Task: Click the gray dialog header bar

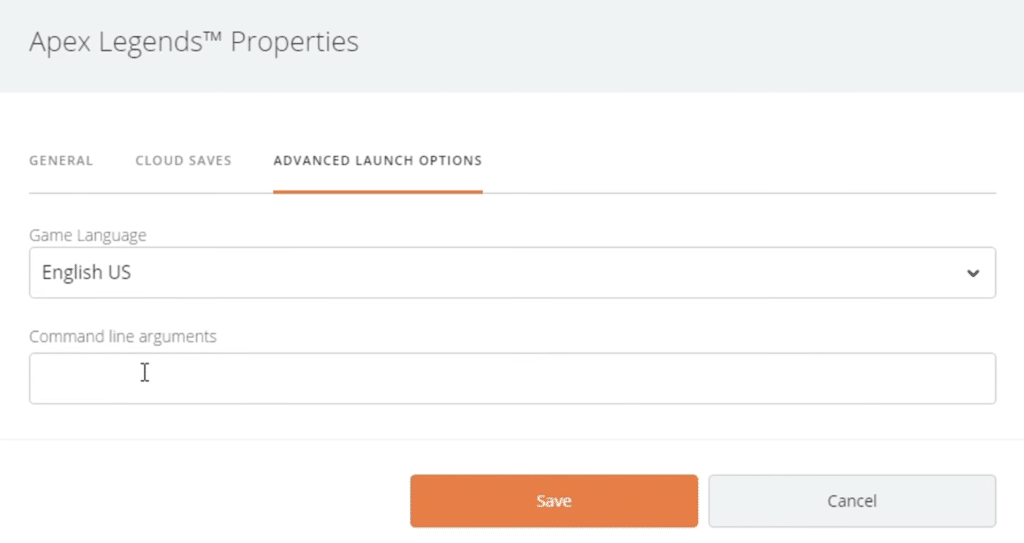Action: point(700,45)
